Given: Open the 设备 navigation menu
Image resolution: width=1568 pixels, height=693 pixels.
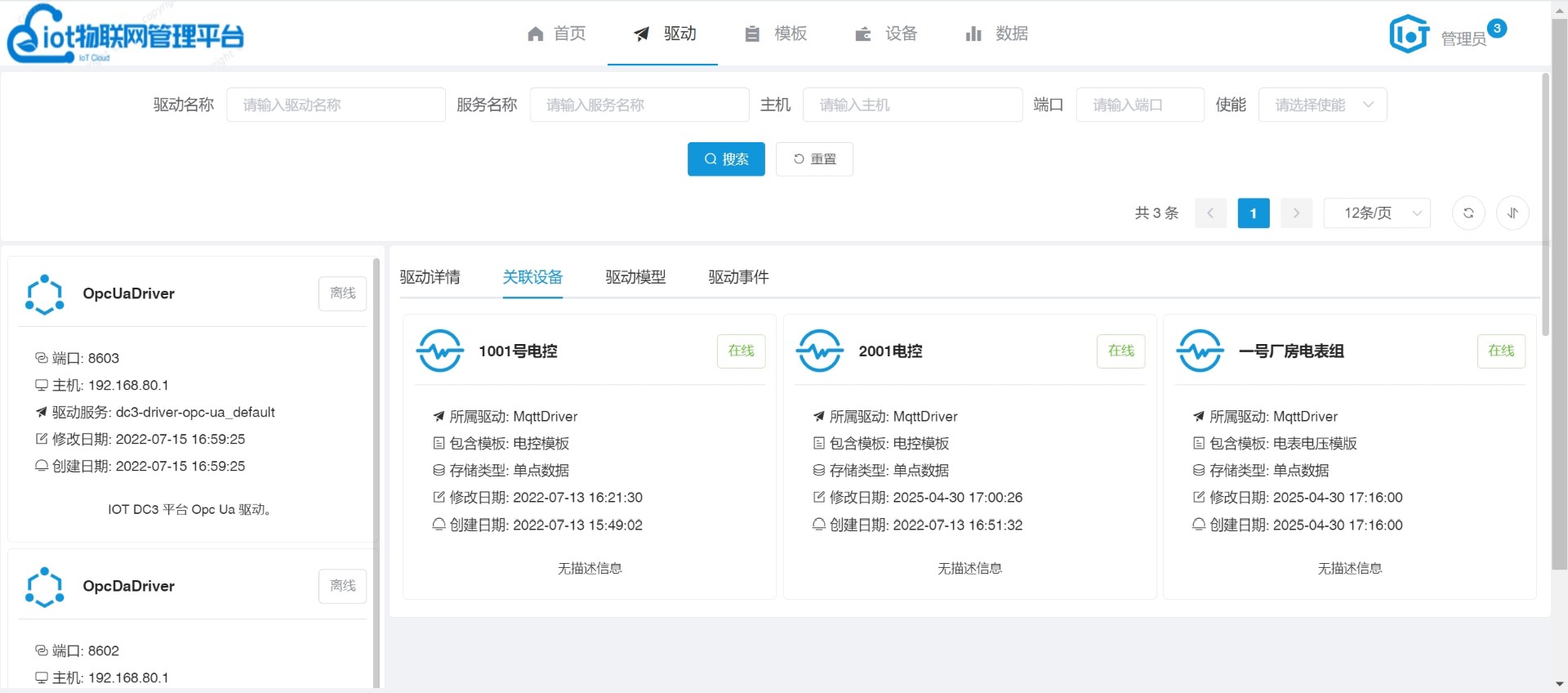Looking at the screenshot, I should point(886,34).
